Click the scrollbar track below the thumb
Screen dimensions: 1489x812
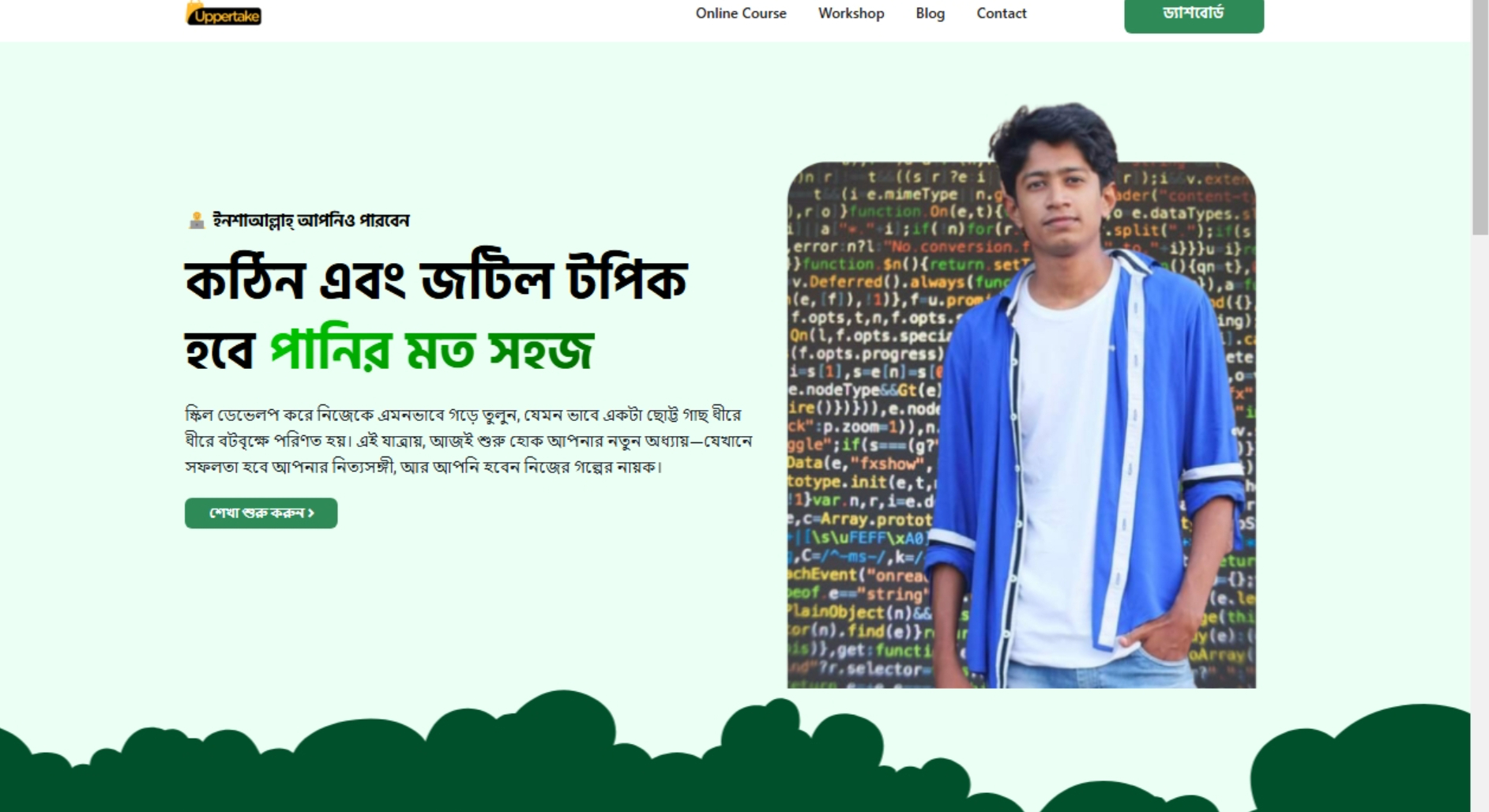tap(1480, 521)
